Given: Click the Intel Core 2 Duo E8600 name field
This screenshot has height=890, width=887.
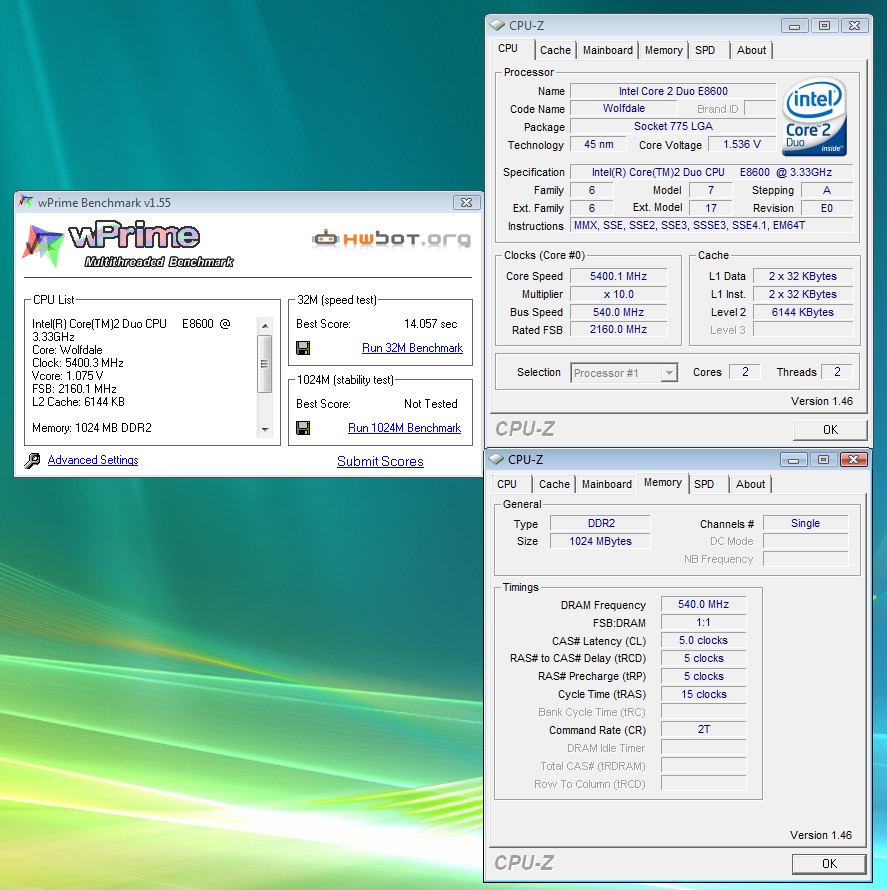Looking at the screenshot, I should [x=673, y=91].
